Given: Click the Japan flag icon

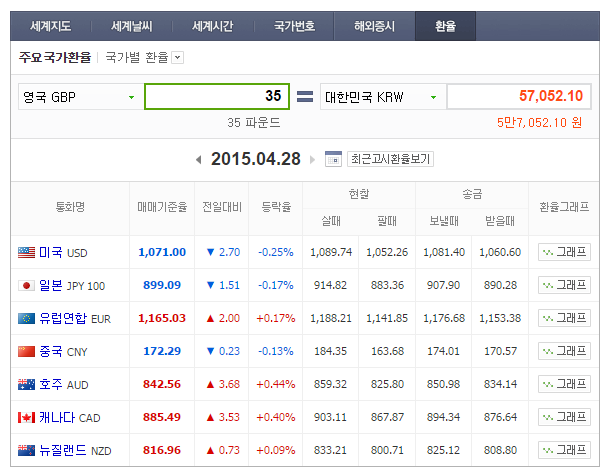Looking at the screenshot, I should [27, 285].
